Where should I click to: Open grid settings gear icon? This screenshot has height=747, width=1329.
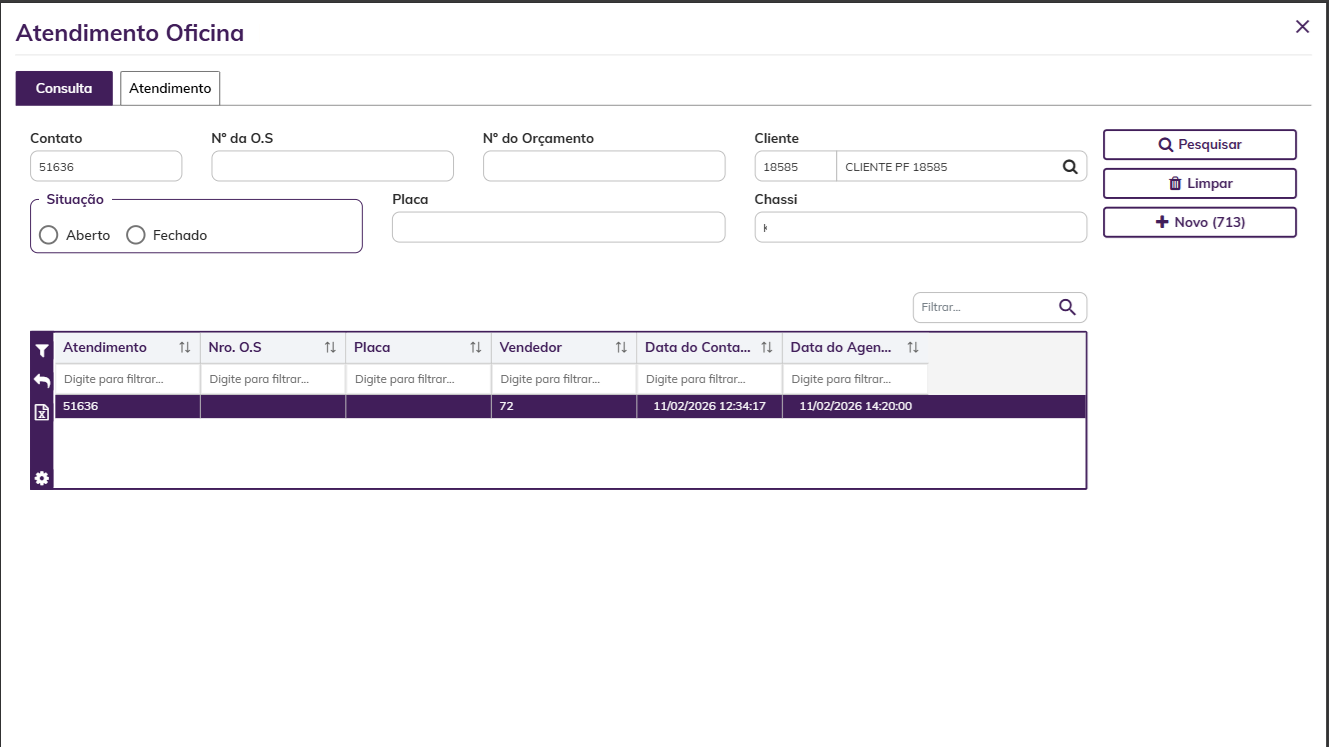click(x=42, y=478)
